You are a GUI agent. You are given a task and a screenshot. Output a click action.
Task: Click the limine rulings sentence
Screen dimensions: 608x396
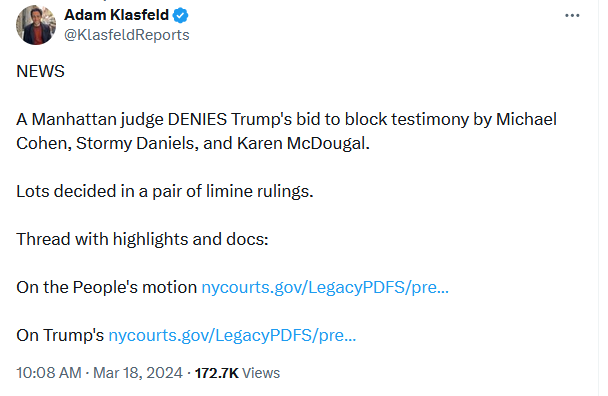coord(165,191)
